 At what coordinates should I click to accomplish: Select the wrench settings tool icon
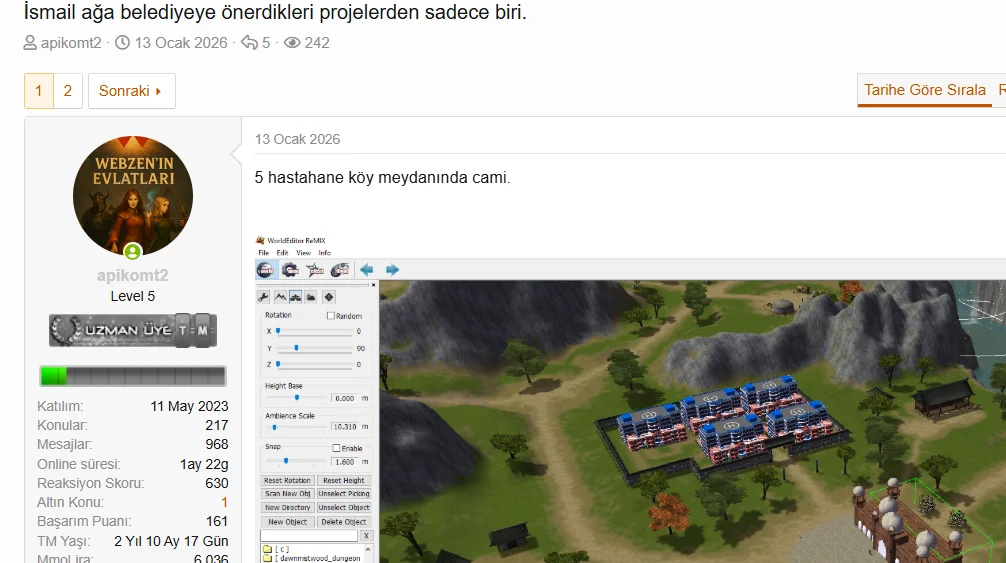click(263, 297)
